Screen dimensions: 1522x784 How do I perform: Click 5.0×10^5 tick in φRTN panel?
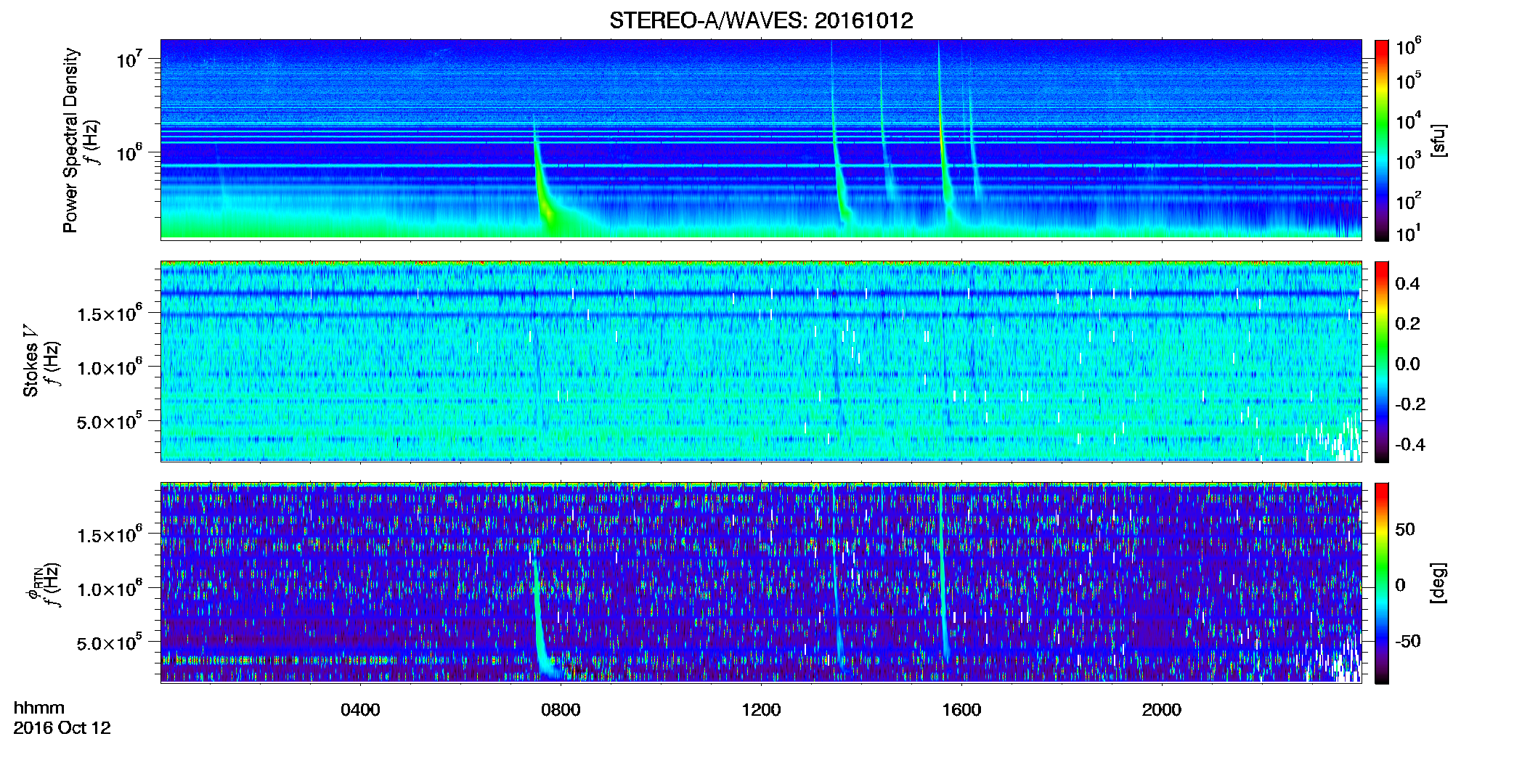point(110,642)
